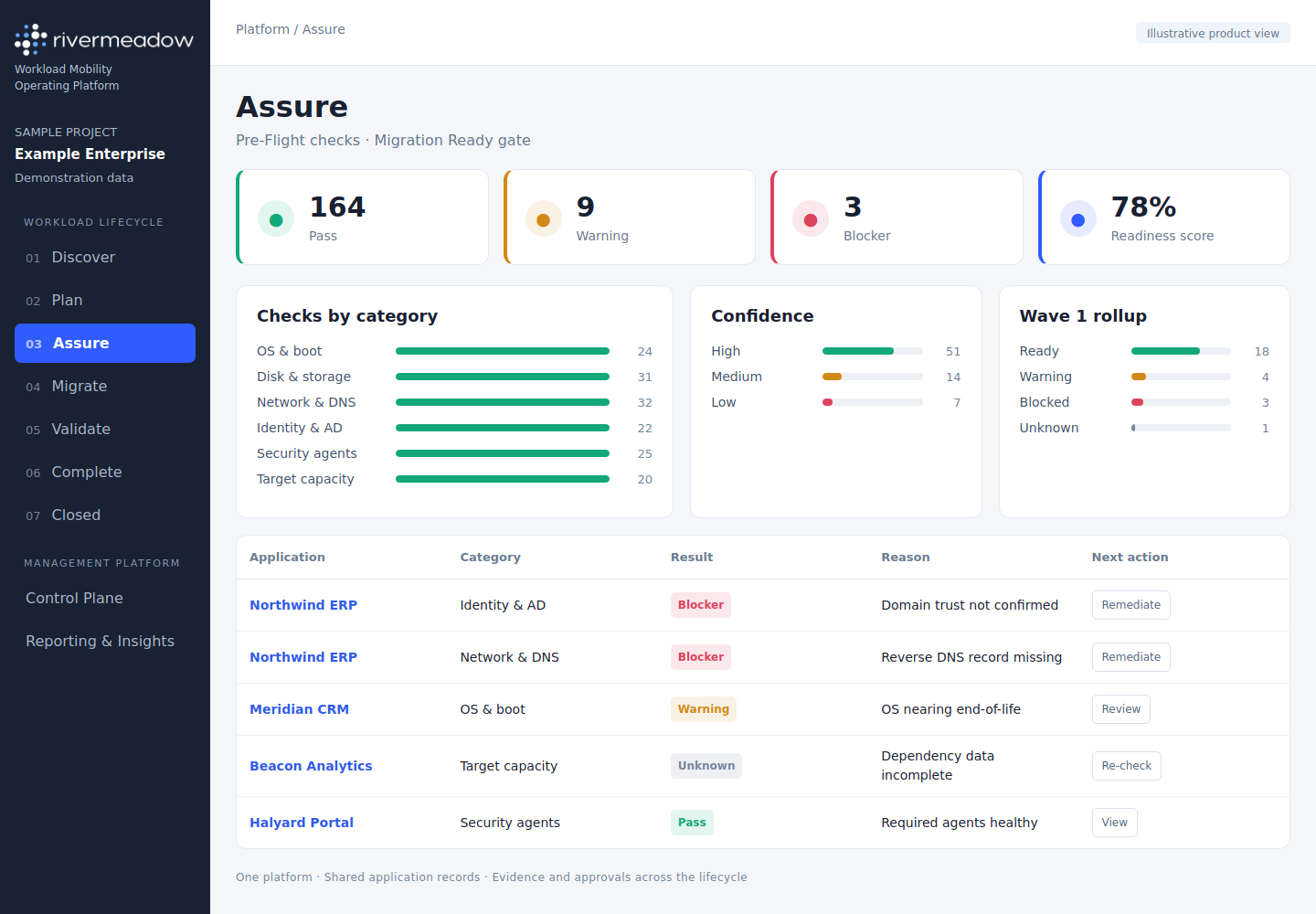
Task: Click the red Blocker status dot
Action: 811,219
